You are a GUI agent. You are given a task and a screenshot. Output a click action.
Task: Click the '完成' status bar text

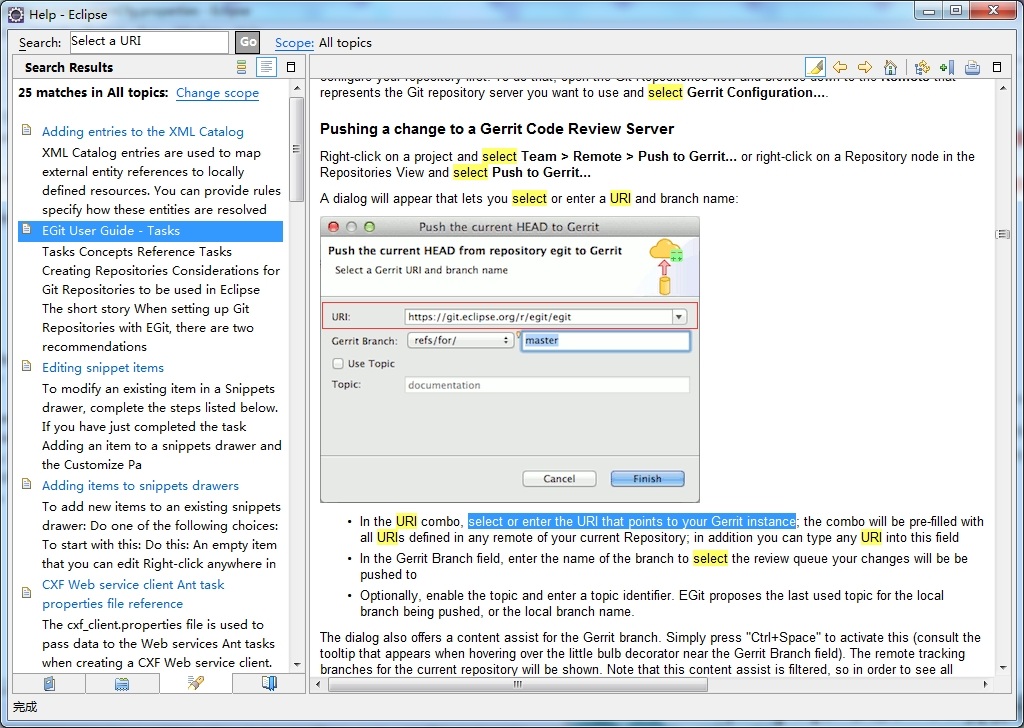[x=25, y=707]
